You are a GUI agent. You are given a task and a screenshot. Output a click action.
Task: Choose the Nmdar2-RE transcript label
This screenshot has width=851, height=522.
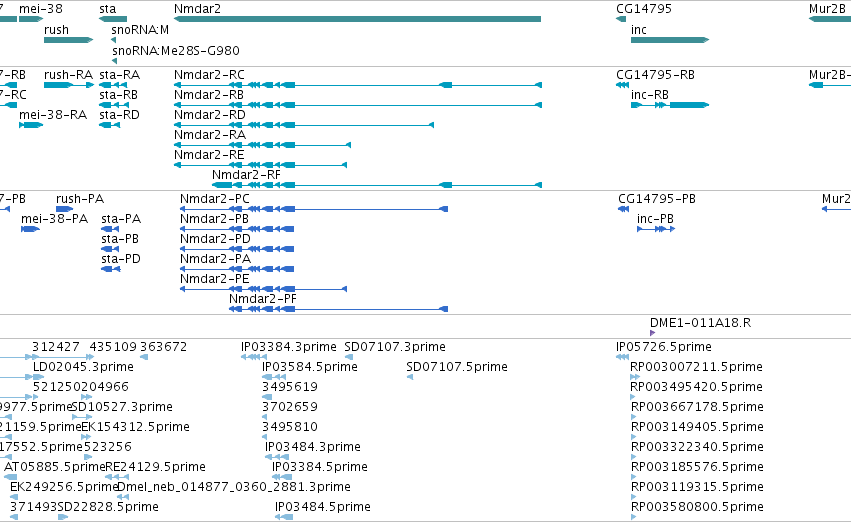pyautogui.click(x=209, y=155)
